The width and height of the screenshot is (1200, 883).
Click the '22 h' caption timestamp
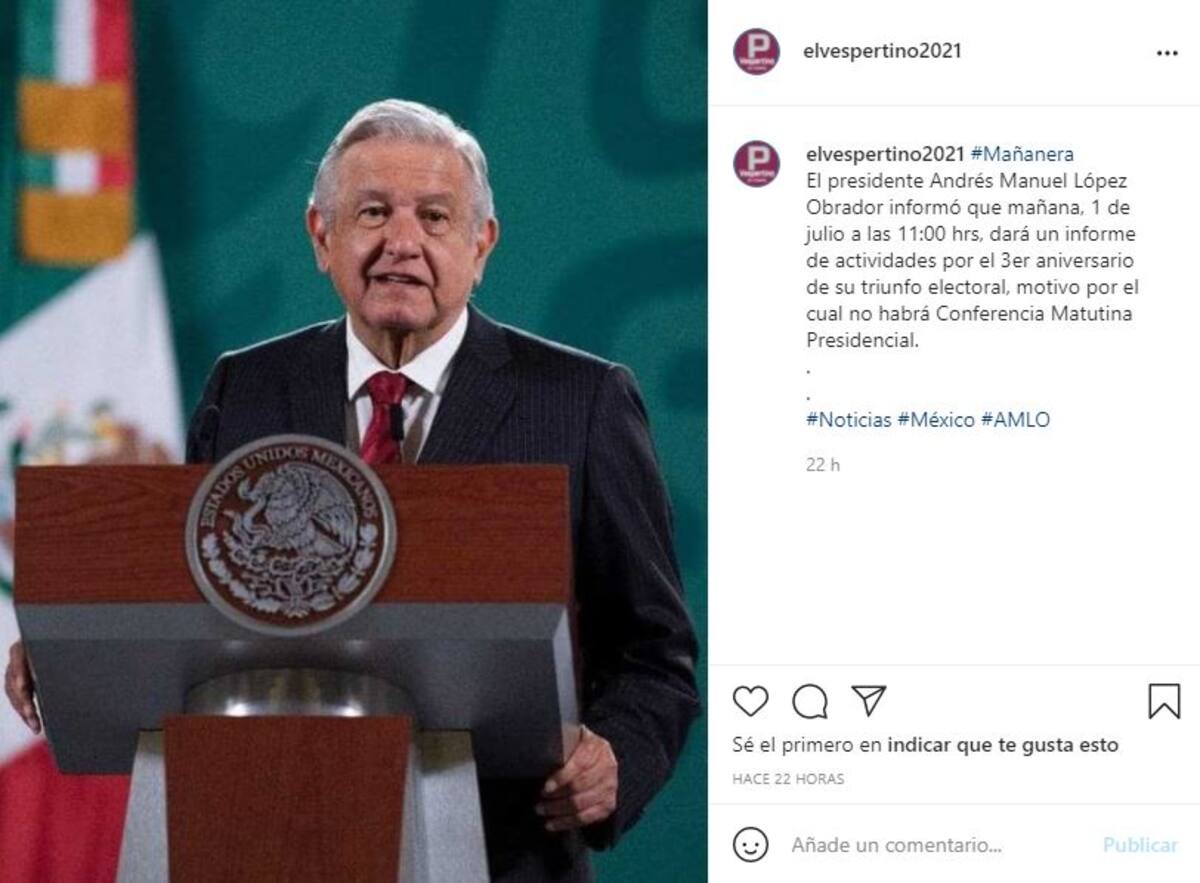823,465
